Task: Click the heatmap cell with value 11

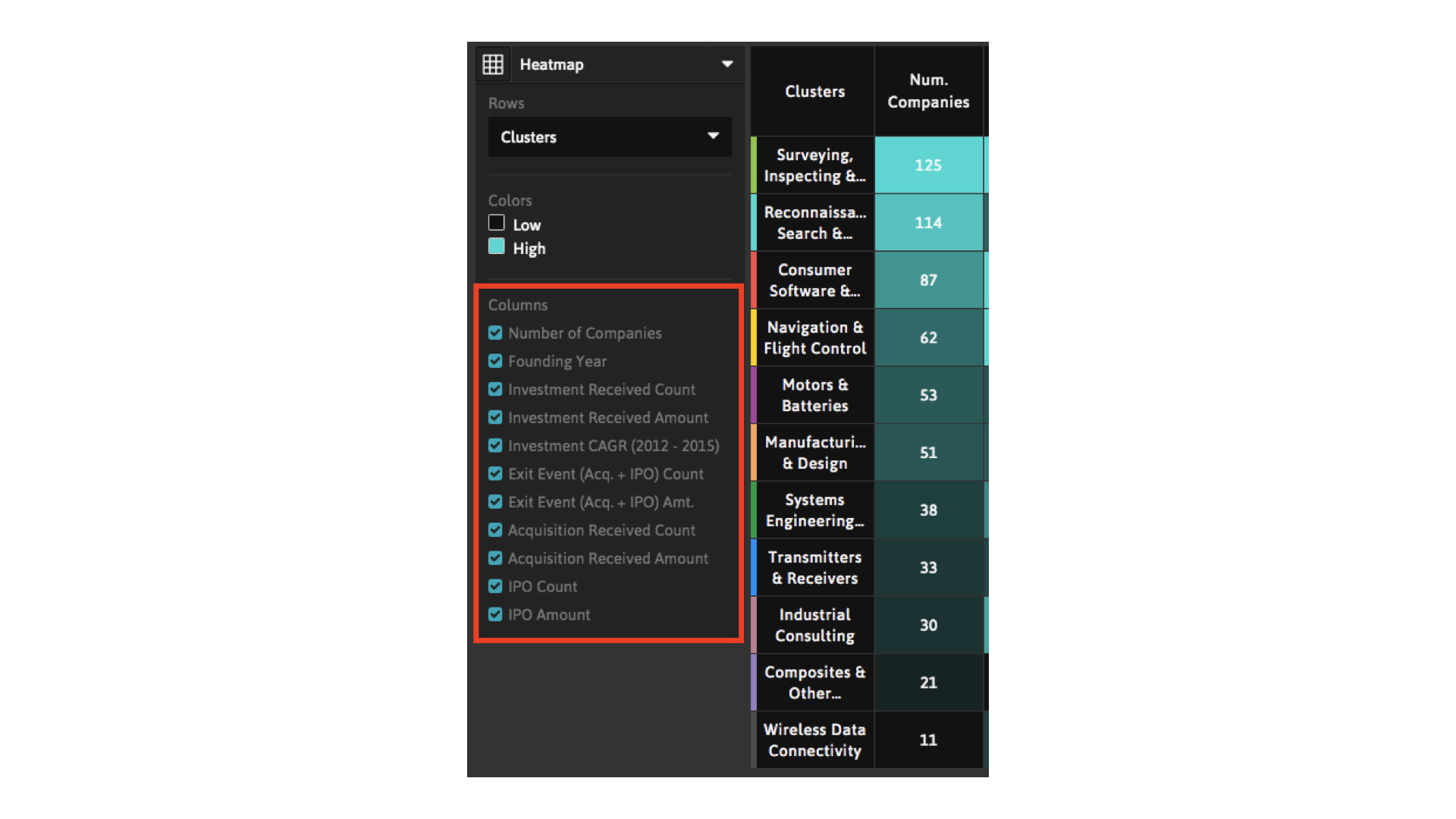Action: click(x=928, y=740)
